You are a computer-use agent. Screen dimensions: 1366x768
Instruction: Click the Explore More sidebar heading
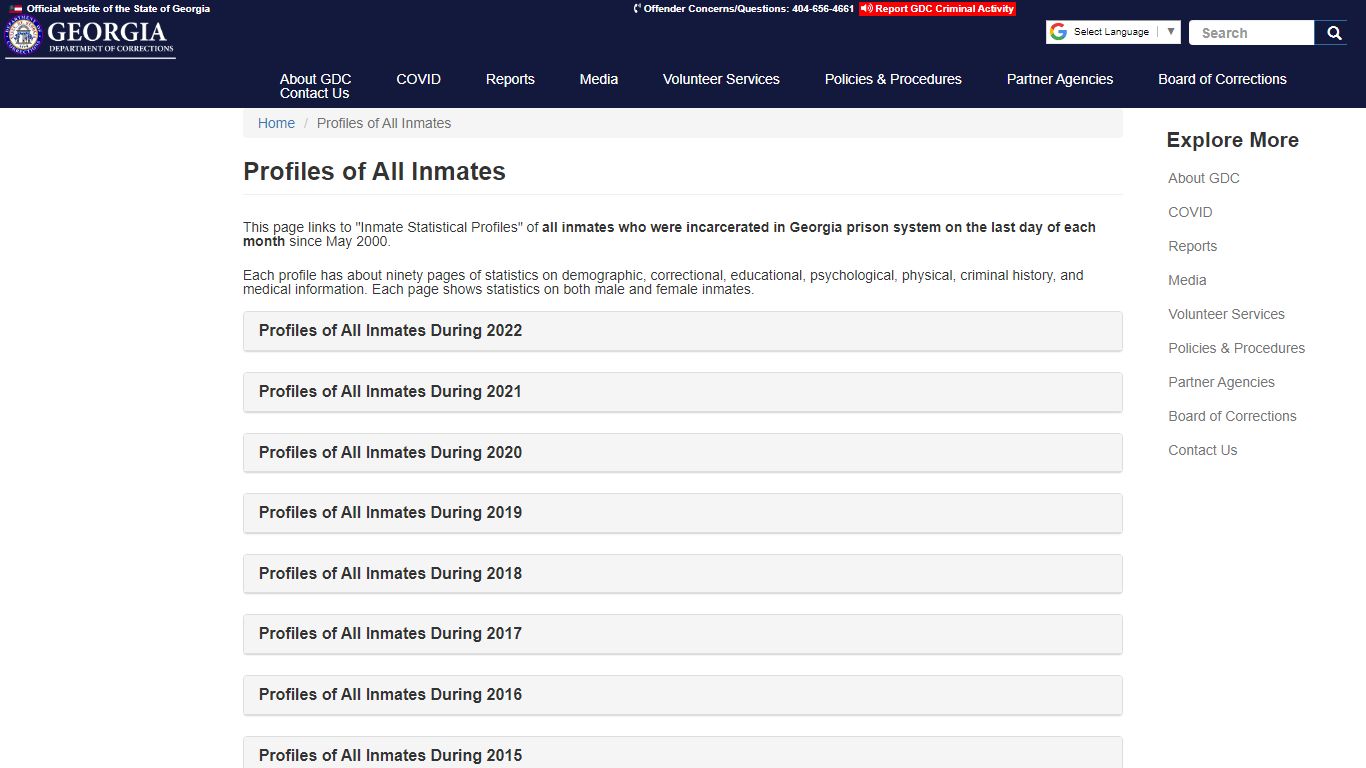pos(1232,140)
